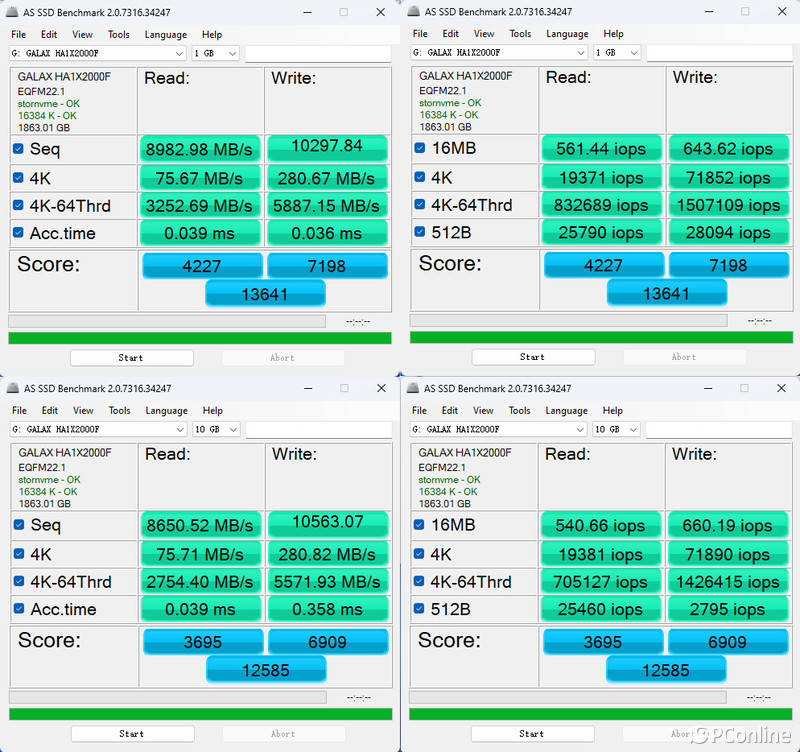This screenshot has height=752, width=800.
Task: Maximize the window showing 8650.52 MB/s
Action: (343, 388)
